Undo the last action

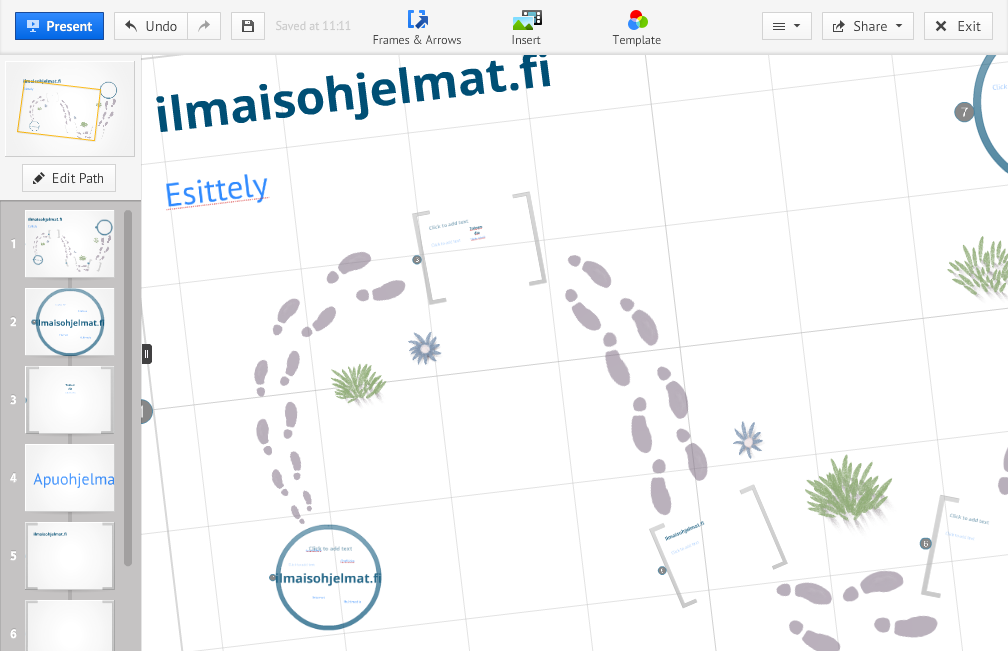151,26
